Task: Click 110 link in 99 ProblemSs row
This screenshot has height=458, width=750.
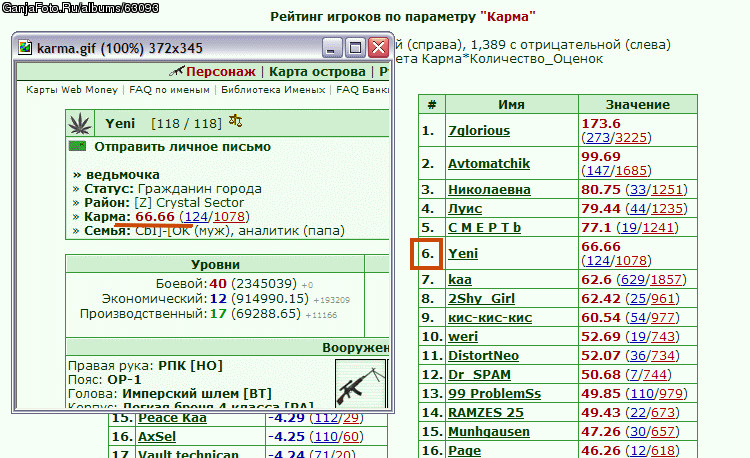Action: 642,393
